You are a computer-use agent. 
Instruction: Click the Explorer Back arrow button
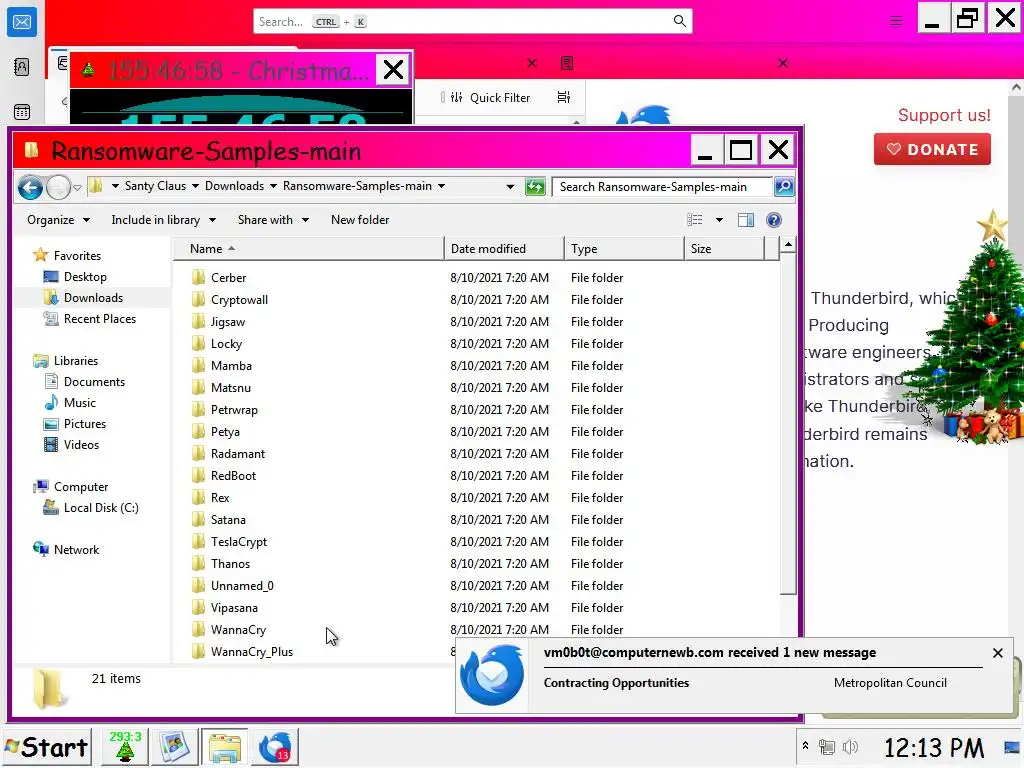tap(30, 187)
